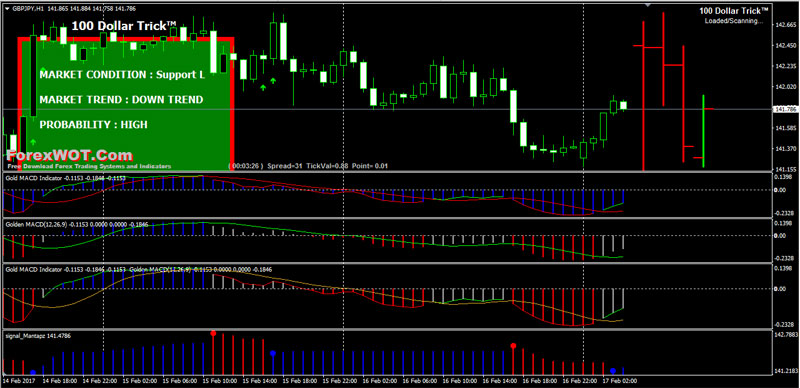Click the red signal dot near 16 Feb 14:00
This screenshot has height=388, width=800.
click(x=513, y=346)
